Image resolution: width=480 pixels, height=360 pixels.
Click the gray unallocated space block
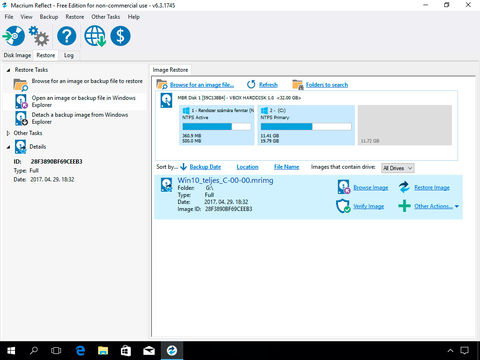[405, 125]
